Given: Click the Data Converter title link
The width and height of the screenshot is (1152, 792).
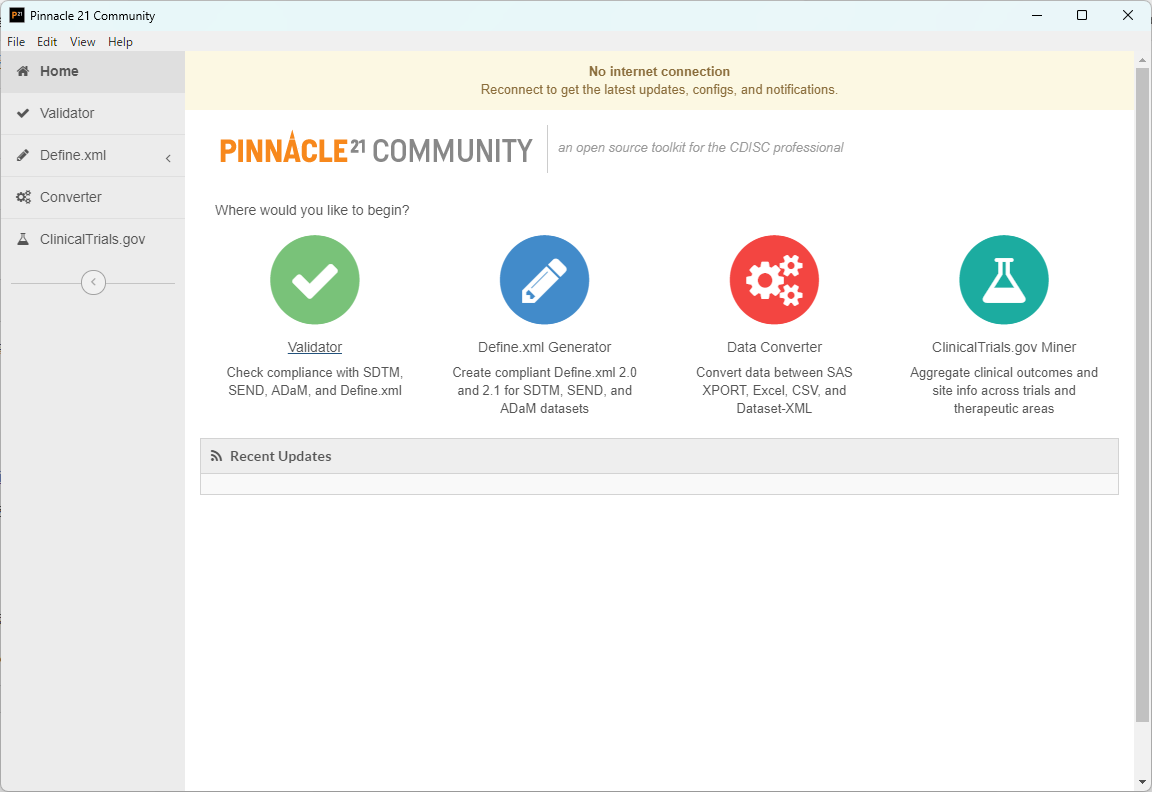Looking at the screenshot, I should 774,347.
